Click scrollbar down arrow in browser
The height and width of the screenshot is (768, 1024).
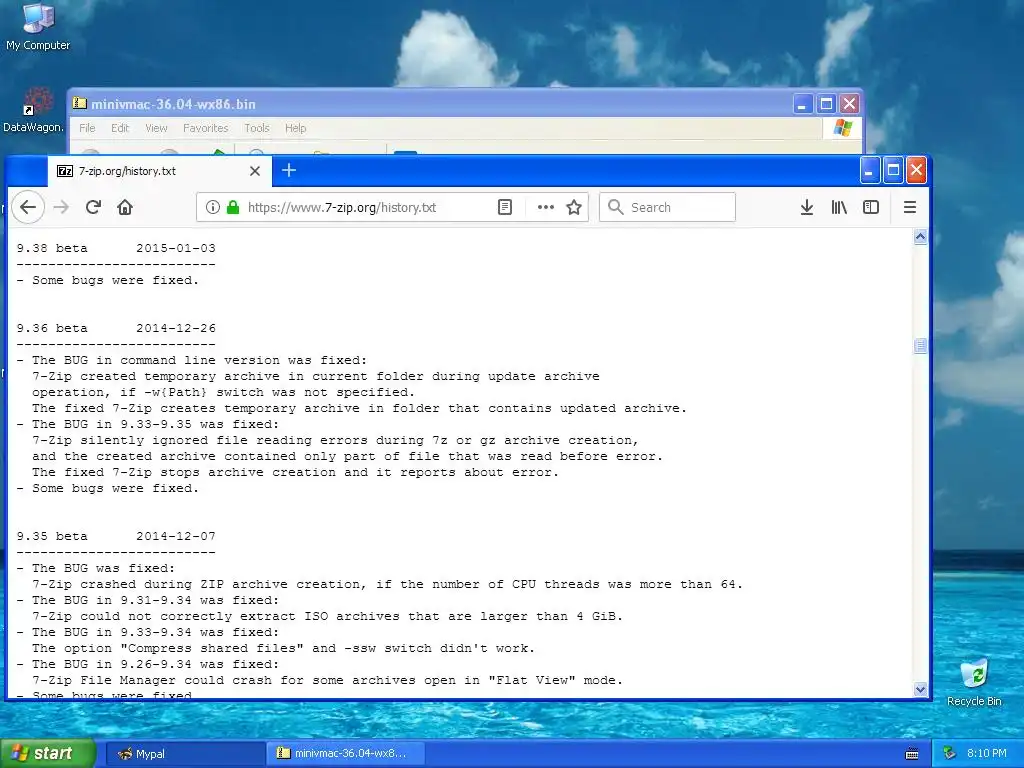click(920, 689)
